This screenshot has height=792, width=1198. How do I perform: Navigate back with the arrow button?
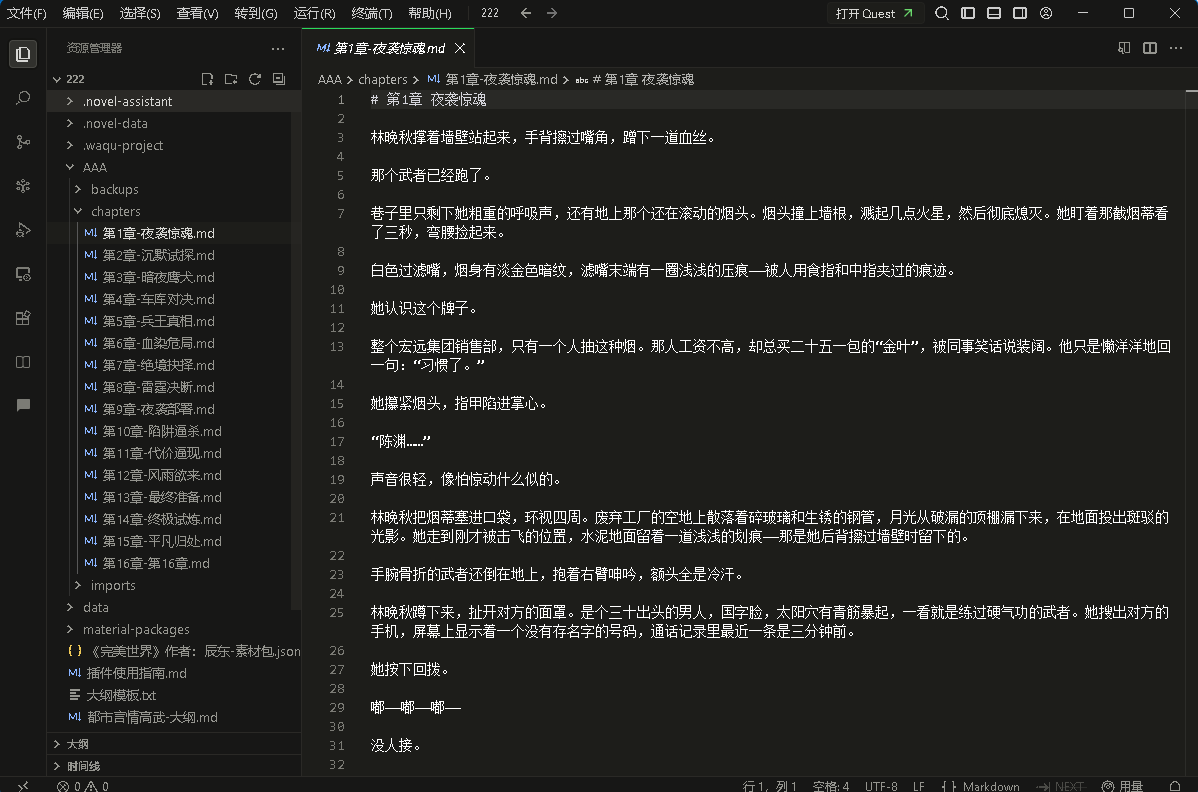click(526, 13)
